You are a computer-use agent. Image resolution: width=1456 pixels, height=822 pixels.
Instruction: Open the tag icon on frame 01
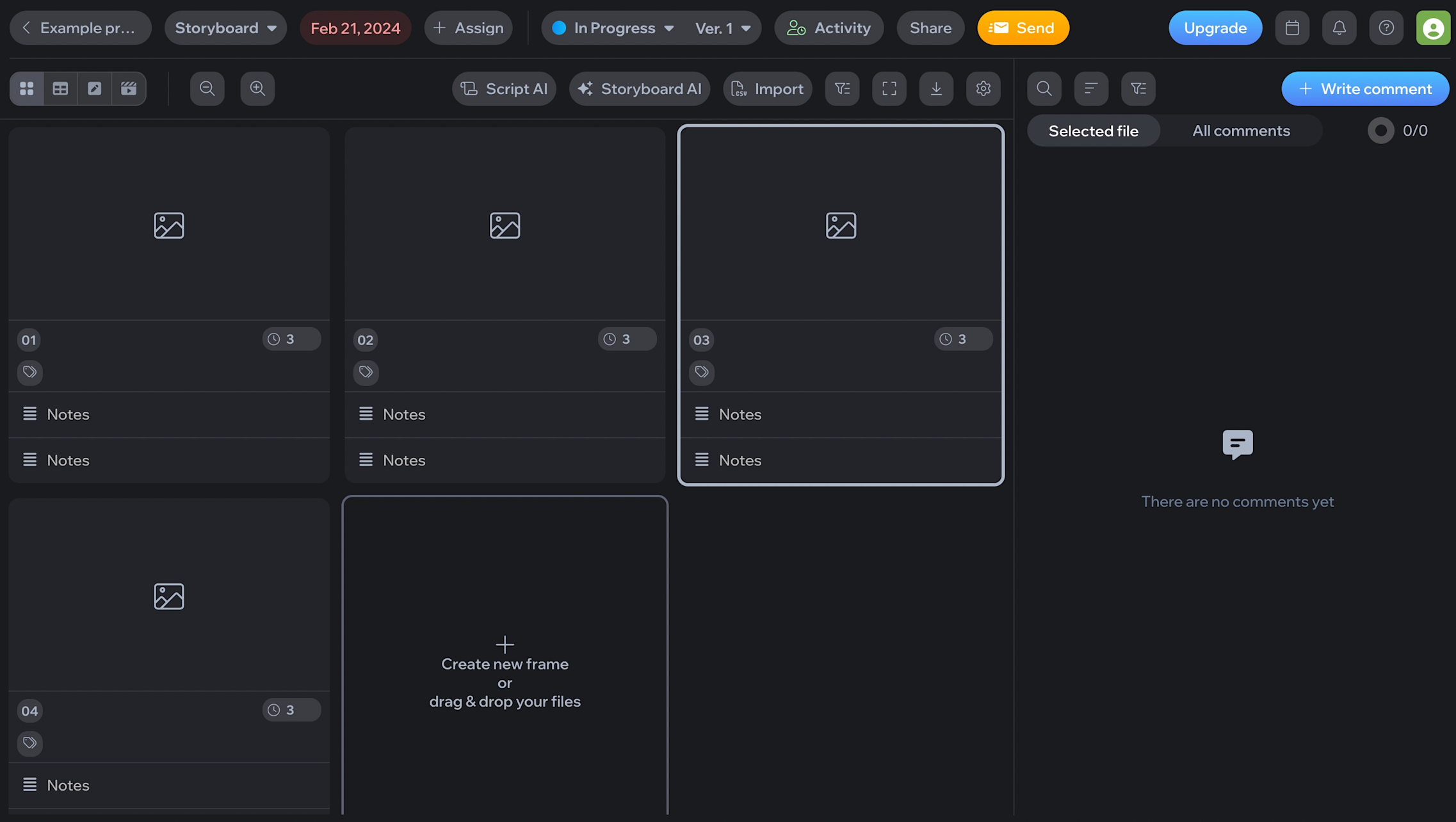point(29,372)
